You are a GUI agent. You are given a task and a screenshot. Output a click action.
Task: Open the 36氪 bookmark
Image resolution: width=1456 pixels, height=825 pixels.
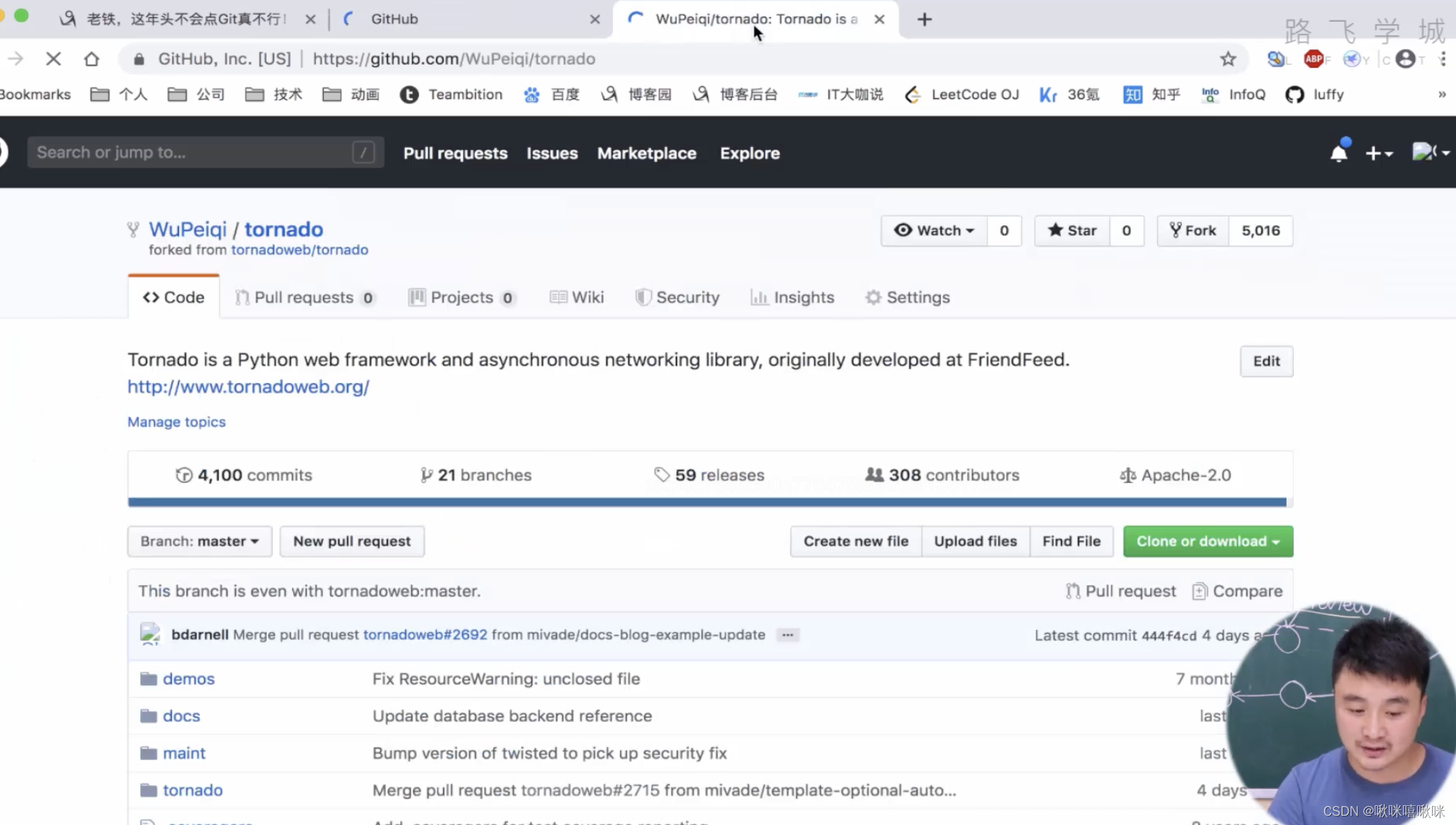[x=1069, y=94]
